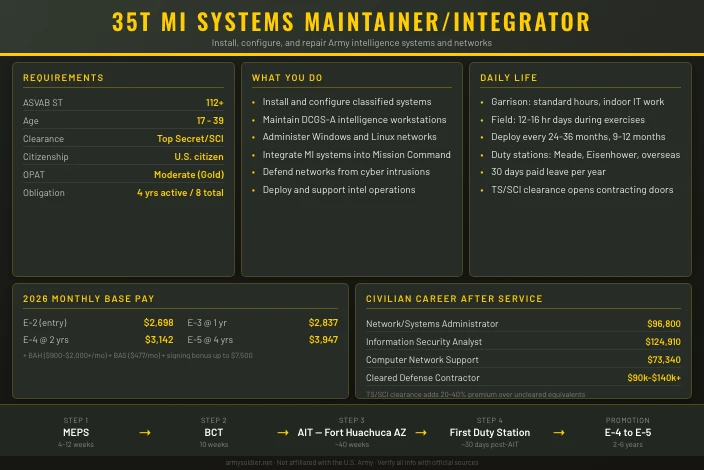Screen dimensions: 704x470
Task: Click the 35T MI Systems Maintainer/Integrator title
Action: tap(351, 22)
